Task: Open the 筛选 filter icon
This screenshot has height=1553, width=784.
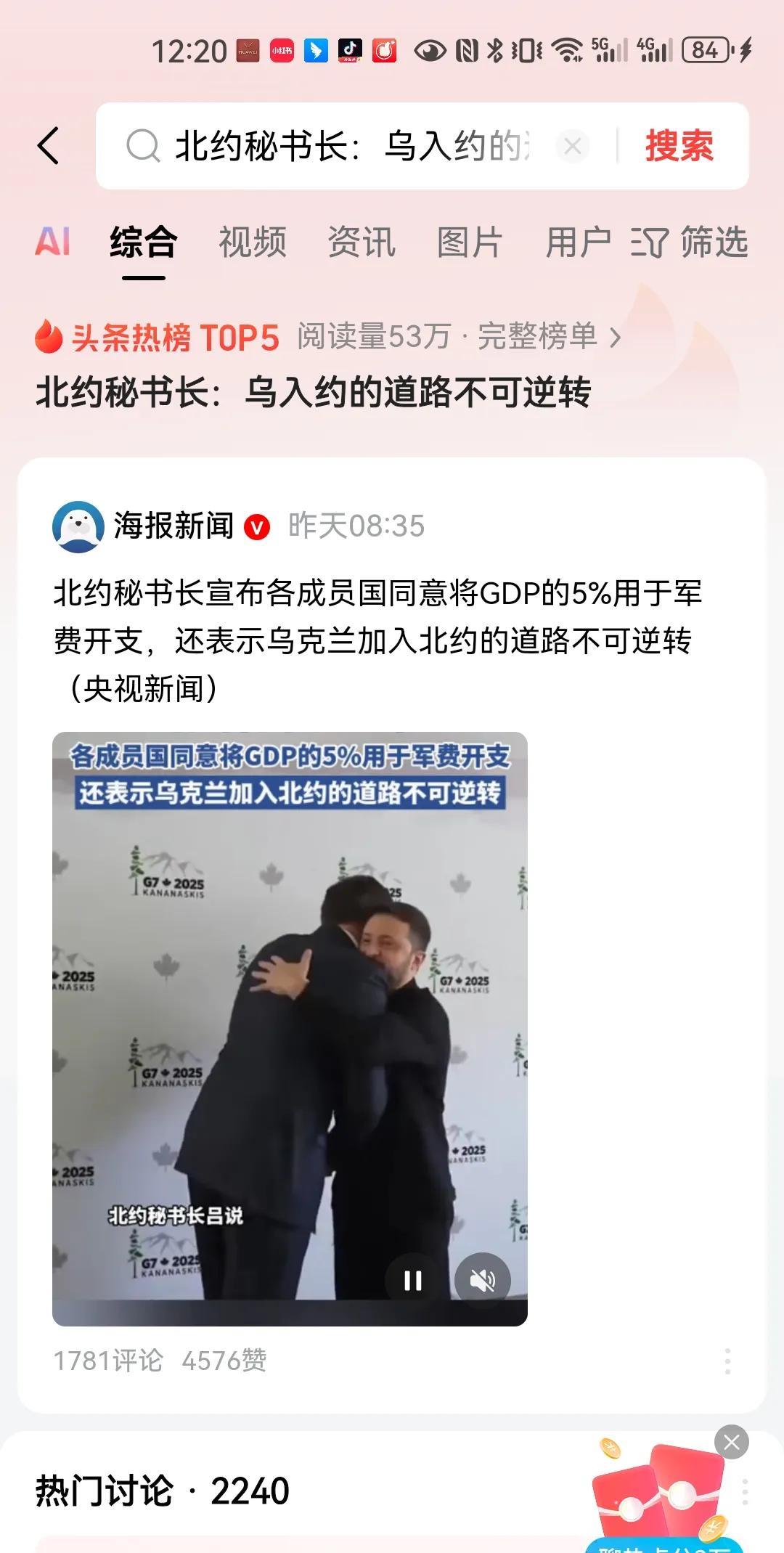Action: point(689,242)
